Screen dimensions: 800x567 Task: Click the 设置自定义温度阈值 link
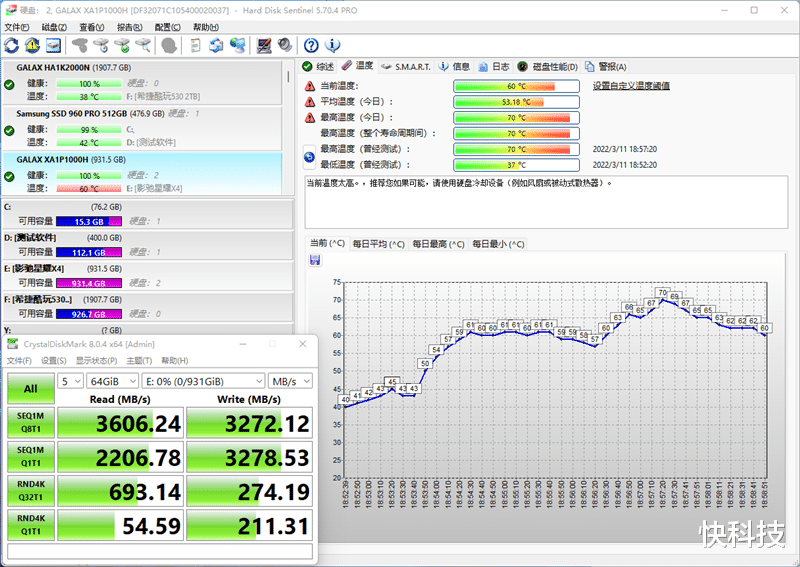tap(631, 86)
